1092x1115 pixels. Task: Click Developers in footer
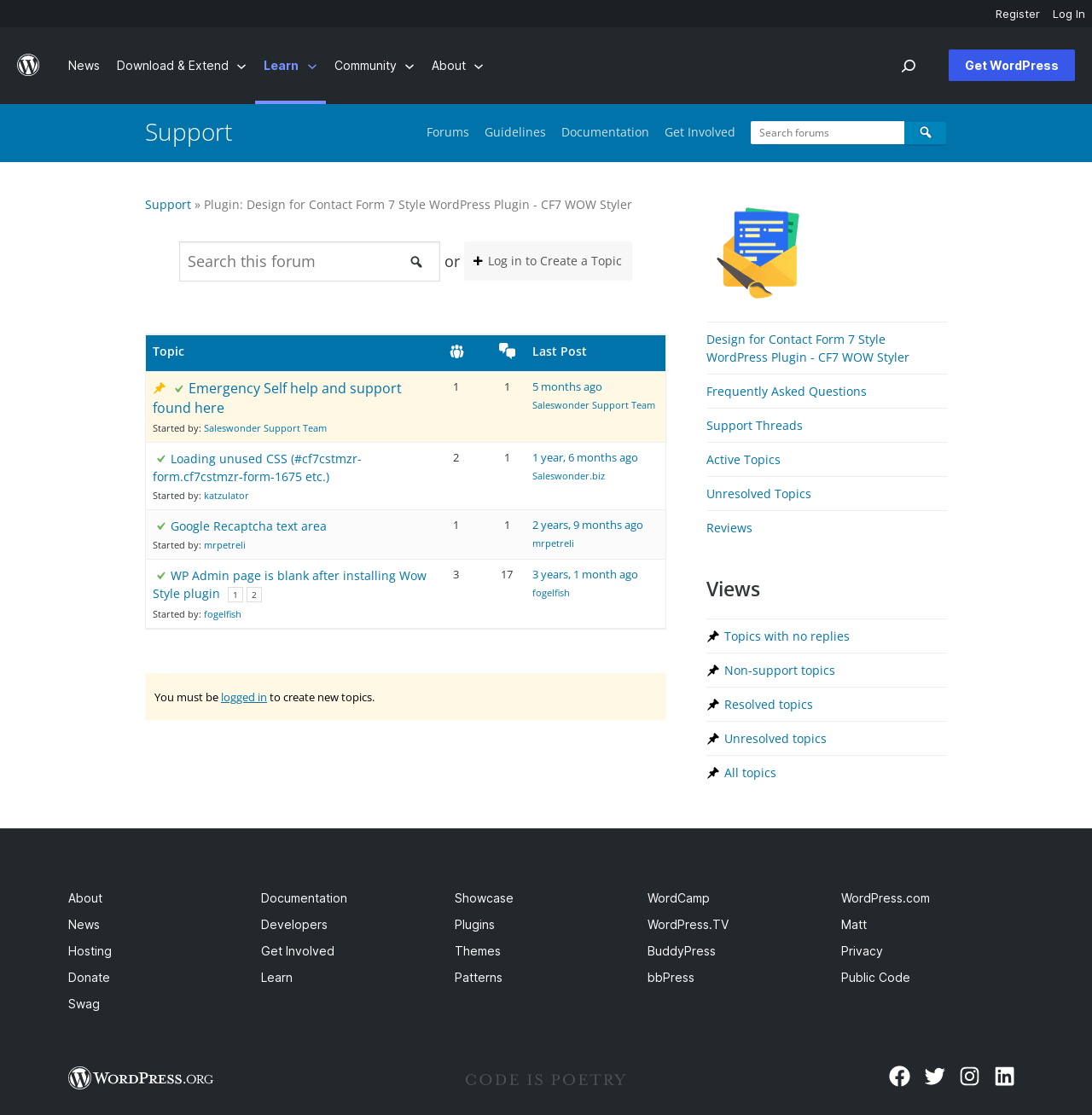pos(294,925)
